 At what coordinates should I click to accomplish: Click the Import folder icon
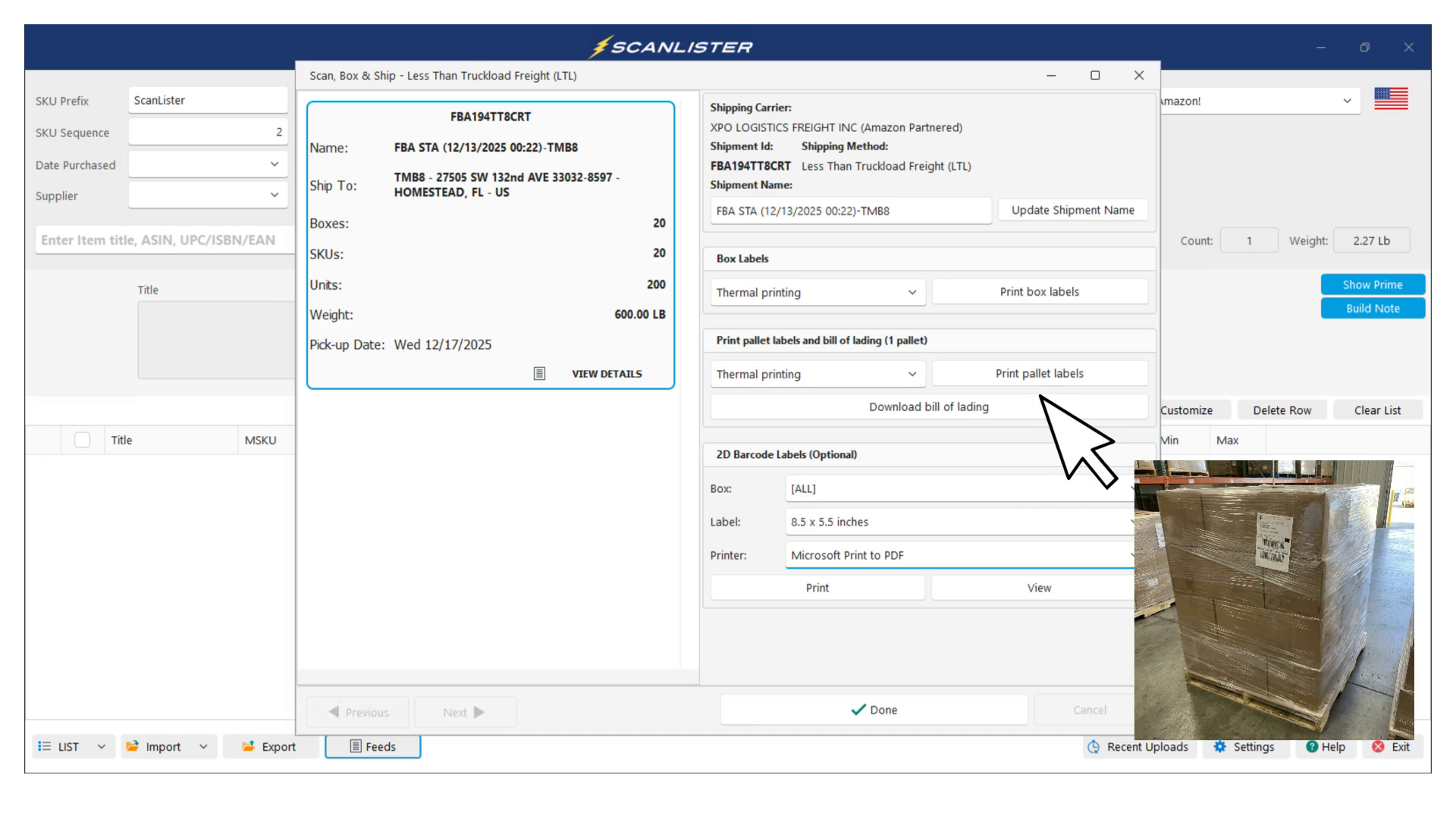pos(133,746)
